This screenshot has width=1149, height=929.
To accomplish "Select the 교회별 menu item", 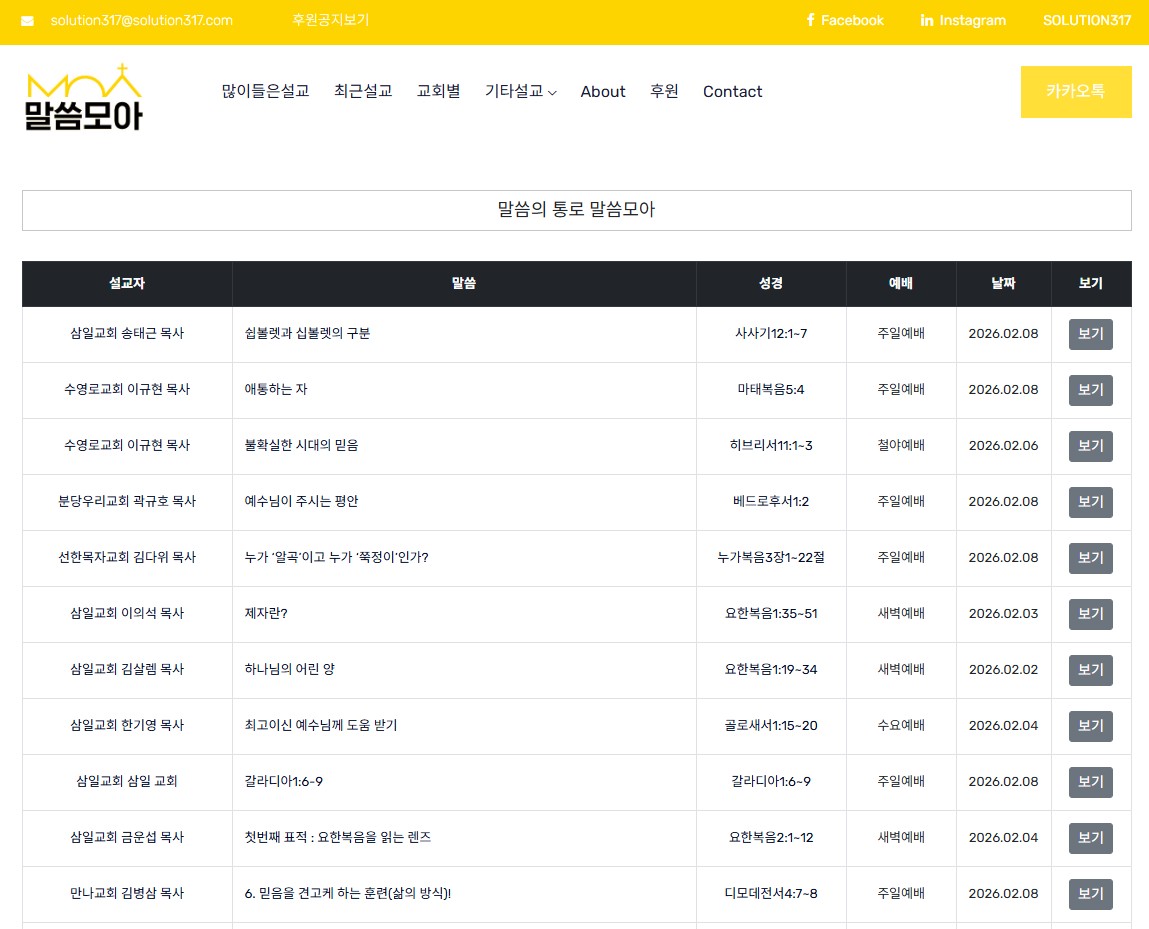I will (x=438, y=92).
